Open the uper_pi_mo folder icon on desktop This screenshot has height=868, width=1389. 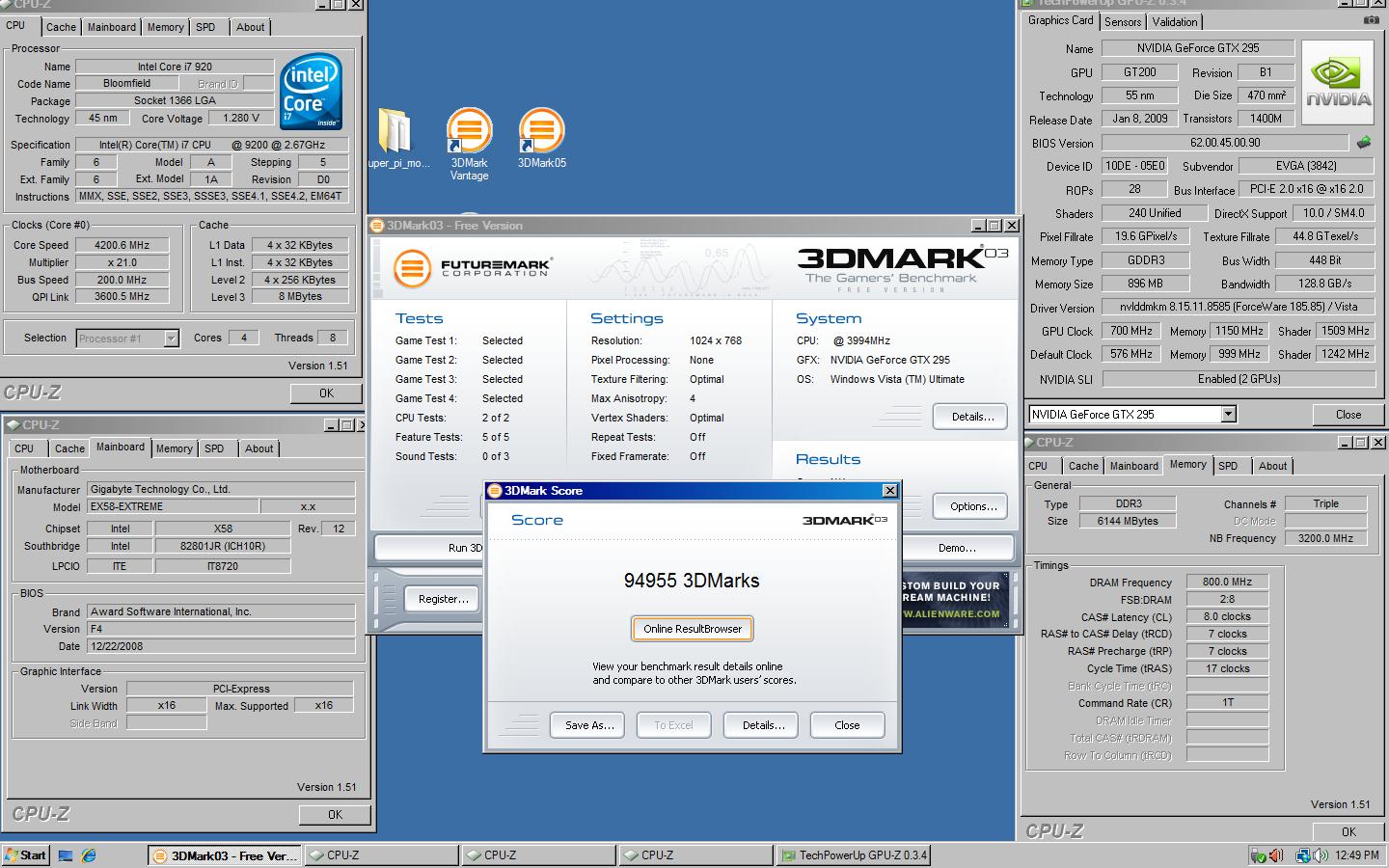click(397, 138)
